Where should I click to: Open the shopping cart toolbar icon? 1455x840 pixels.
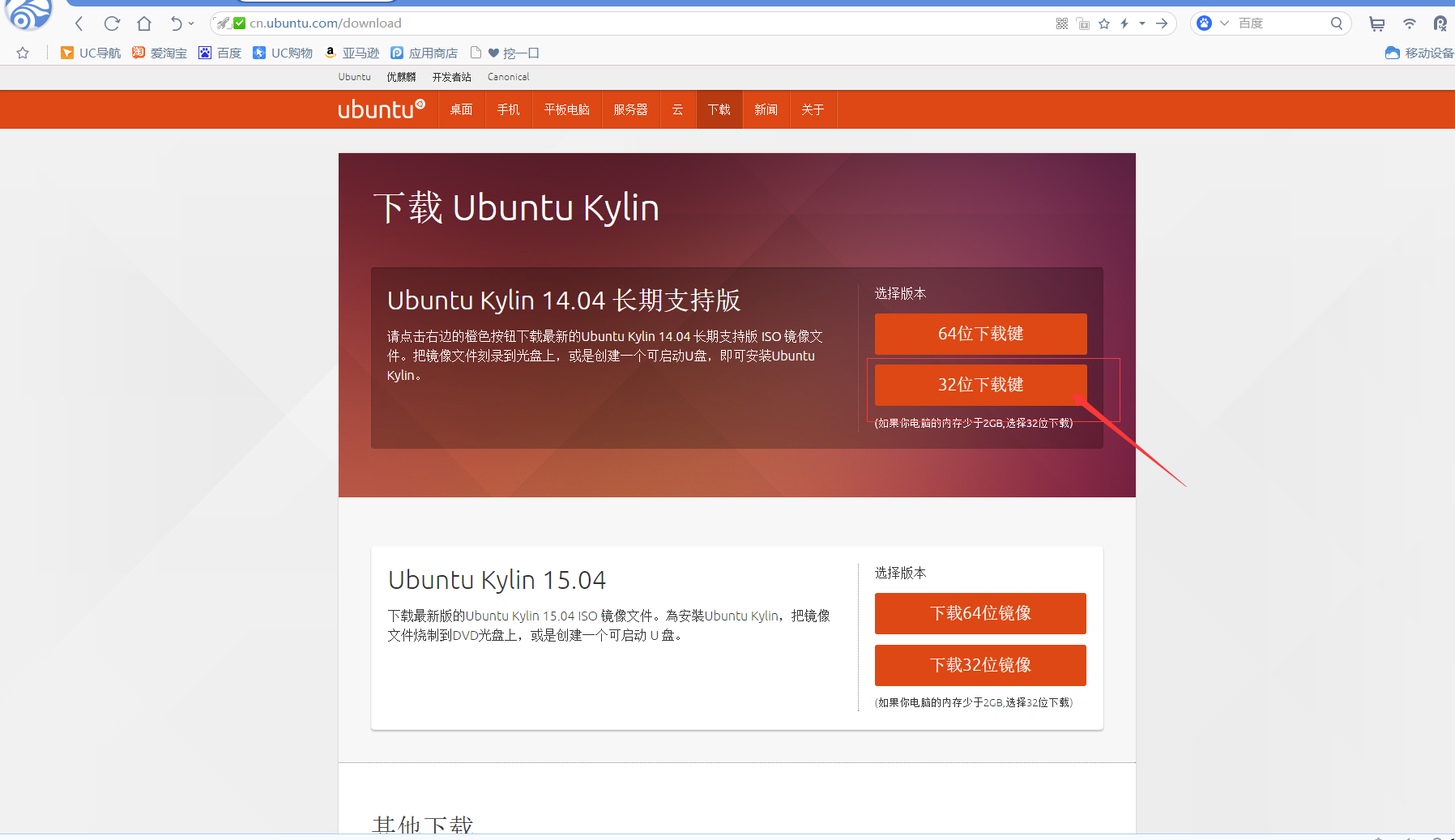pos(1376,23)
